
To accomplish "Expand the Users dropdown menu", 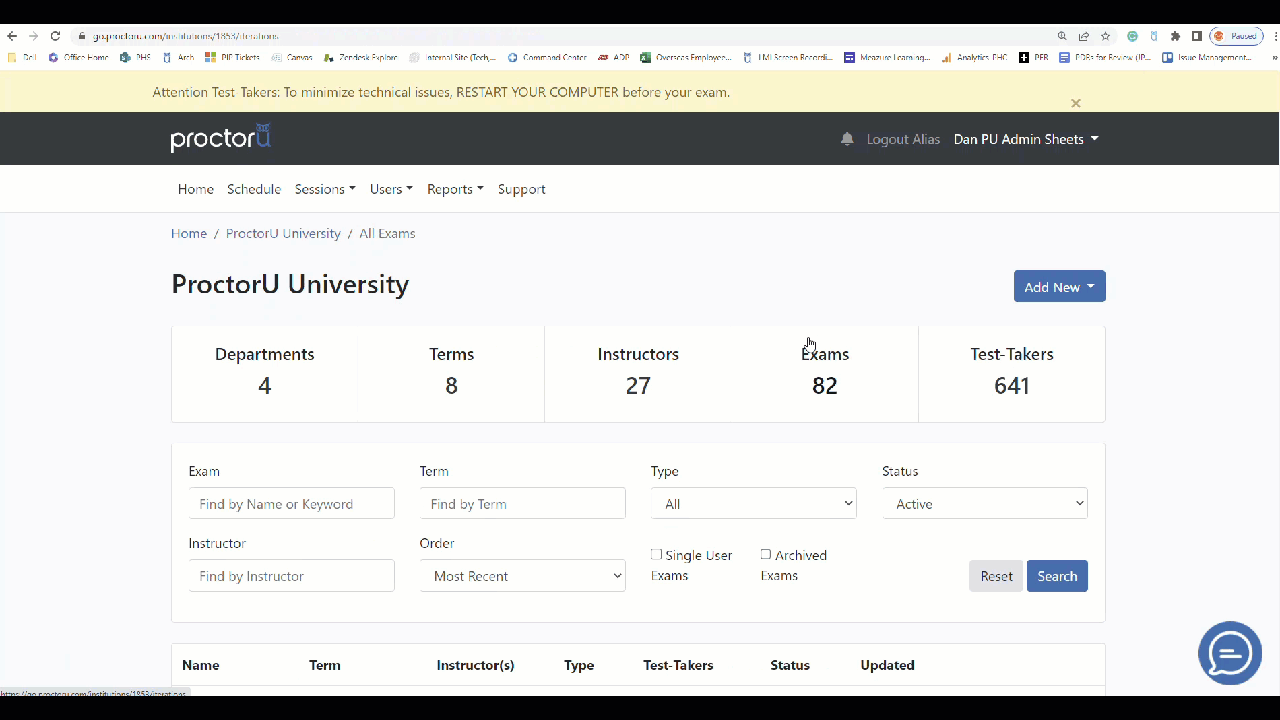I will (391, 189).
